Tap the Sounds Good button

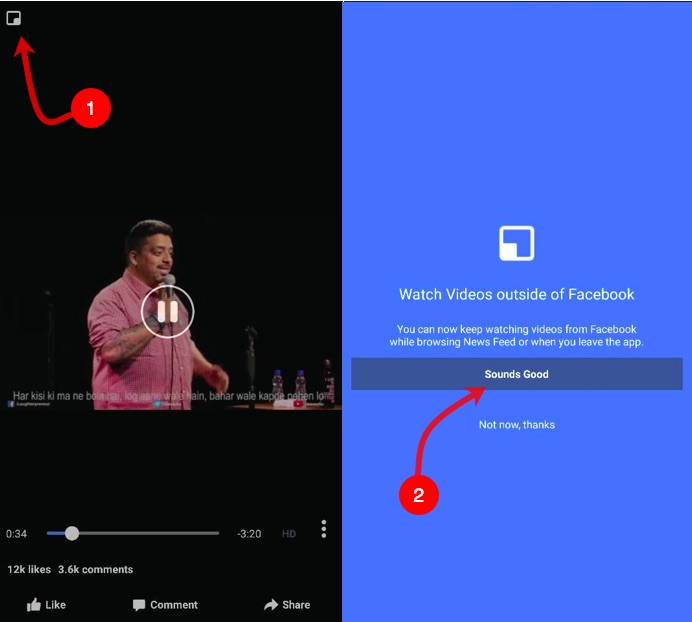(516, 374)
